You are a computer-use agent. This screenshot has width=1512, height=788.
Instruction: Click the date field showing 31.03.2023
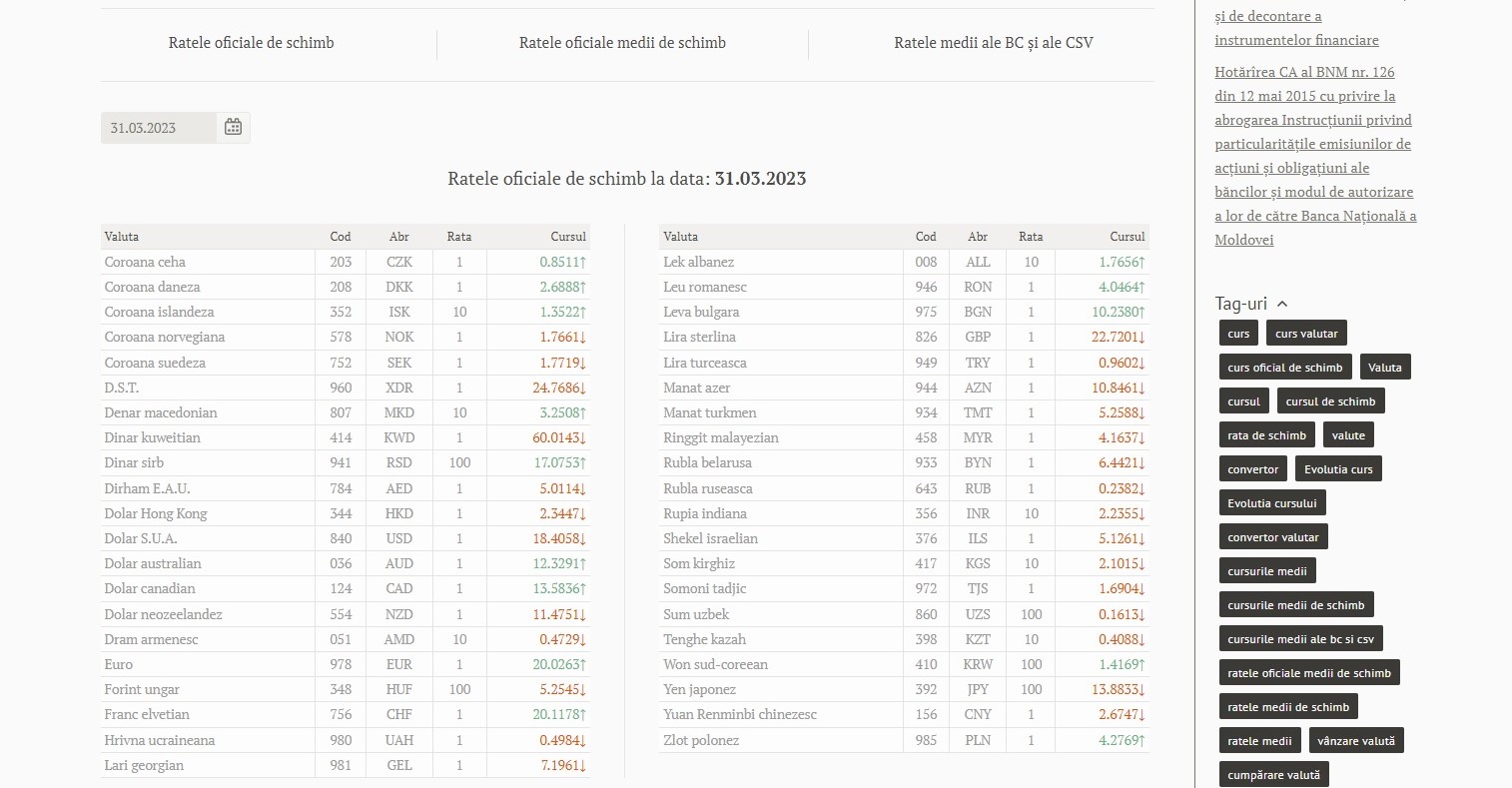[x=159, y=128]
